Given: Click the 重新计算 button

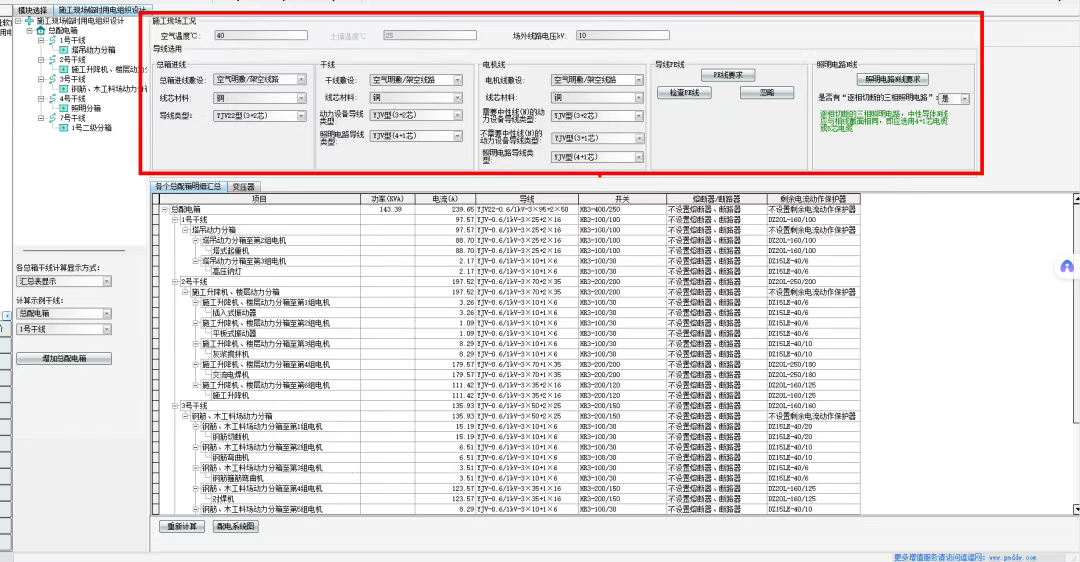Looking at the screenshot, I should tap(183, 526).
